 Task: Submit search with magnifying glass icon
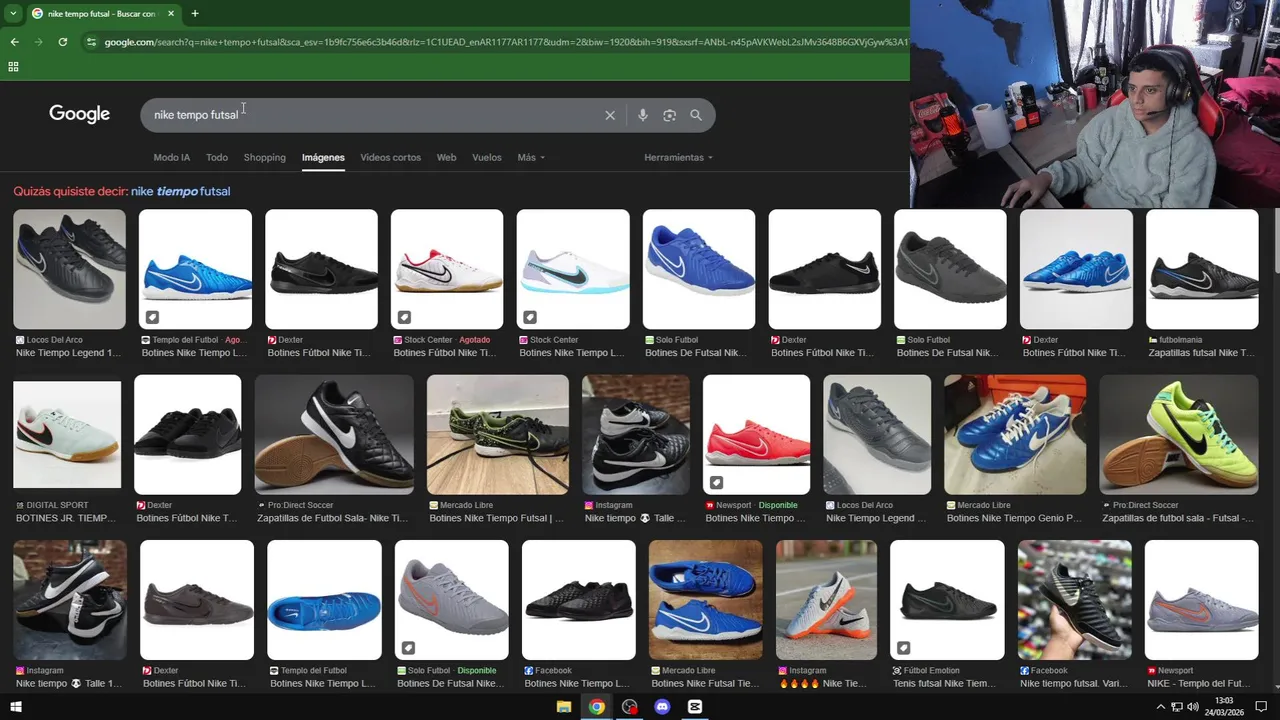(x=696, y=115)
